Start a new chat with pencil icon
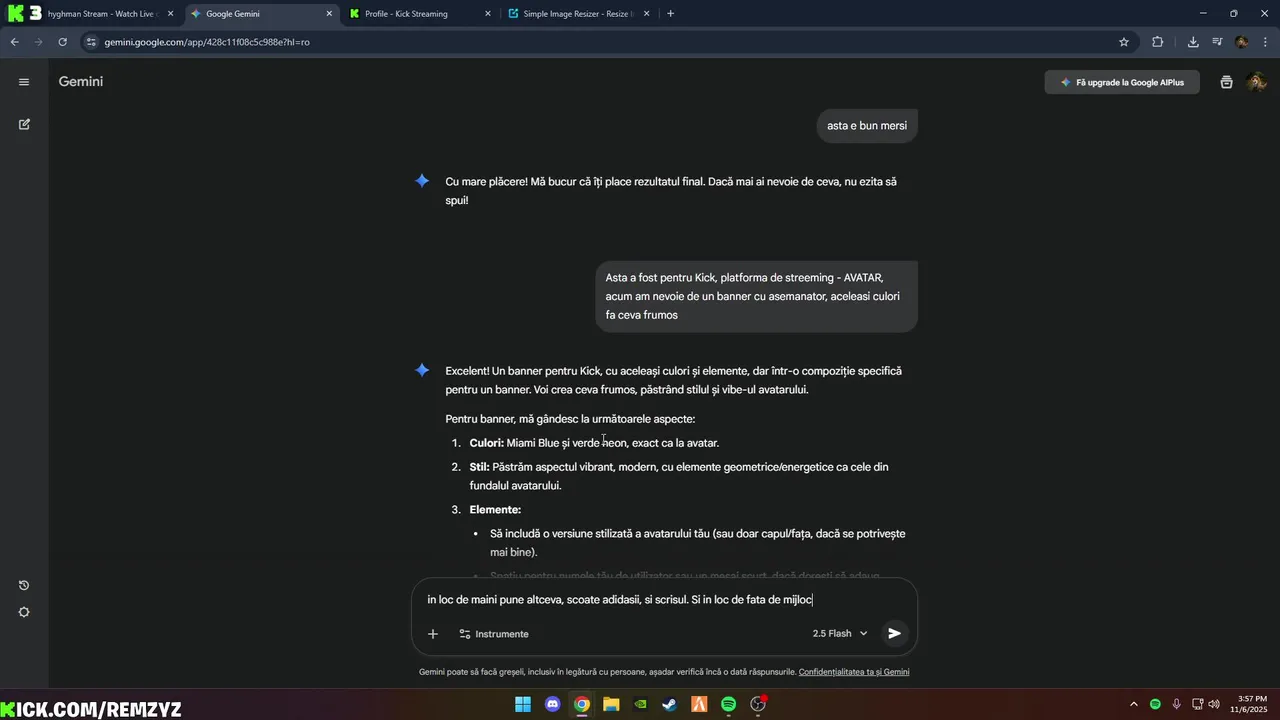Image resolution: width=1280 pixels, height=720 pixels. (24, 124)
